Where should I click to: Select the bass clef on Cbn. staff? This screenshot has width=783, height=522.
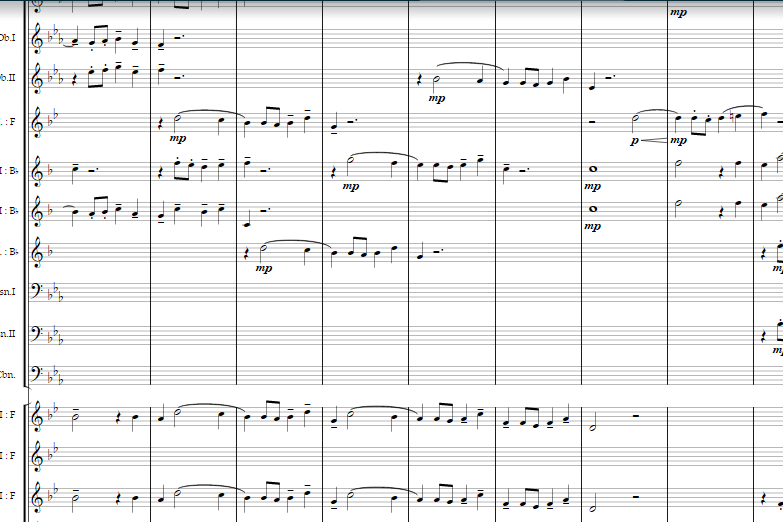(x=36, y=372)
